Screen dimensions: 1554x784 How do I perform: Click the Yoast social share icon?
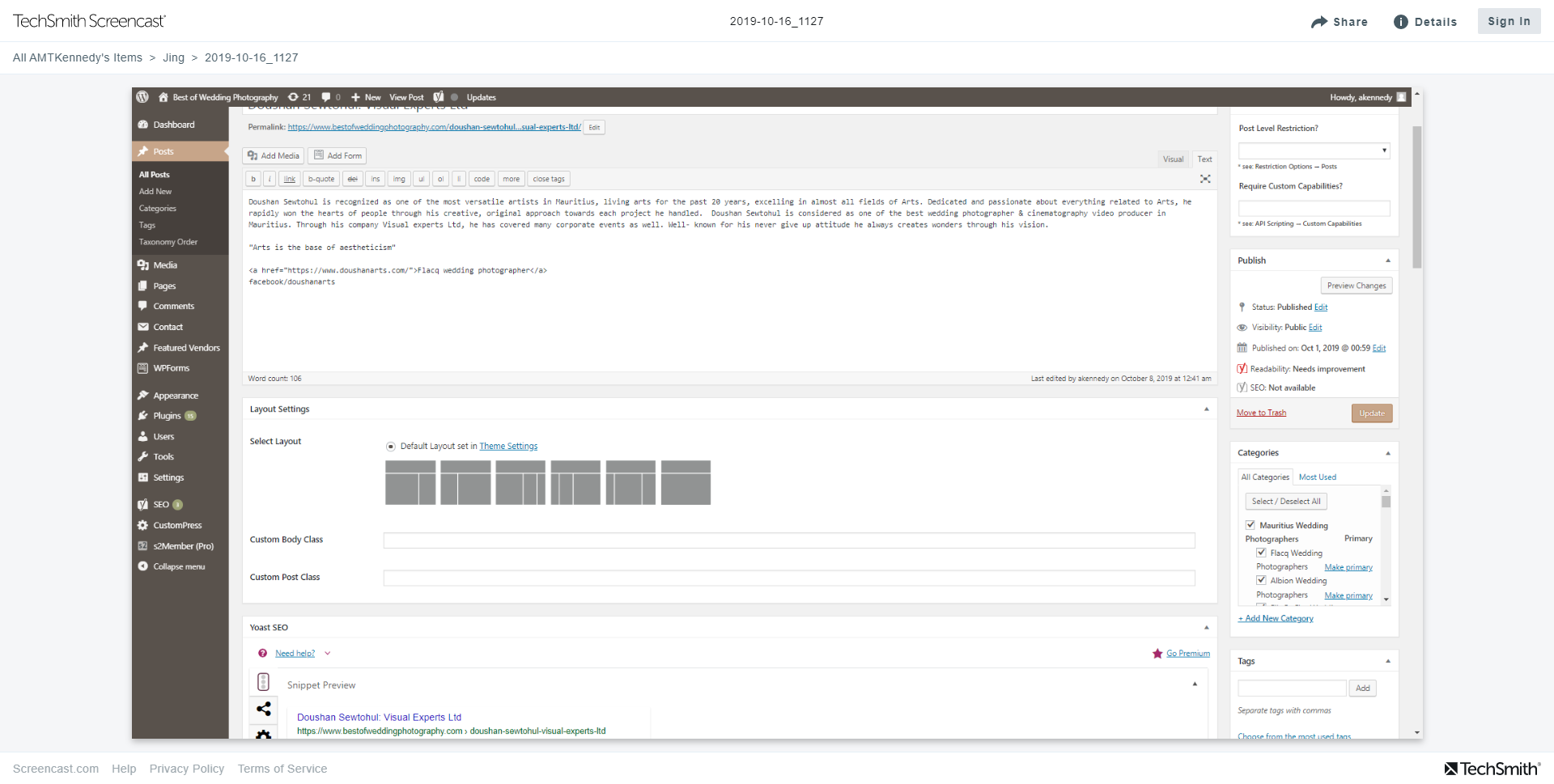[x=264, y=709]
